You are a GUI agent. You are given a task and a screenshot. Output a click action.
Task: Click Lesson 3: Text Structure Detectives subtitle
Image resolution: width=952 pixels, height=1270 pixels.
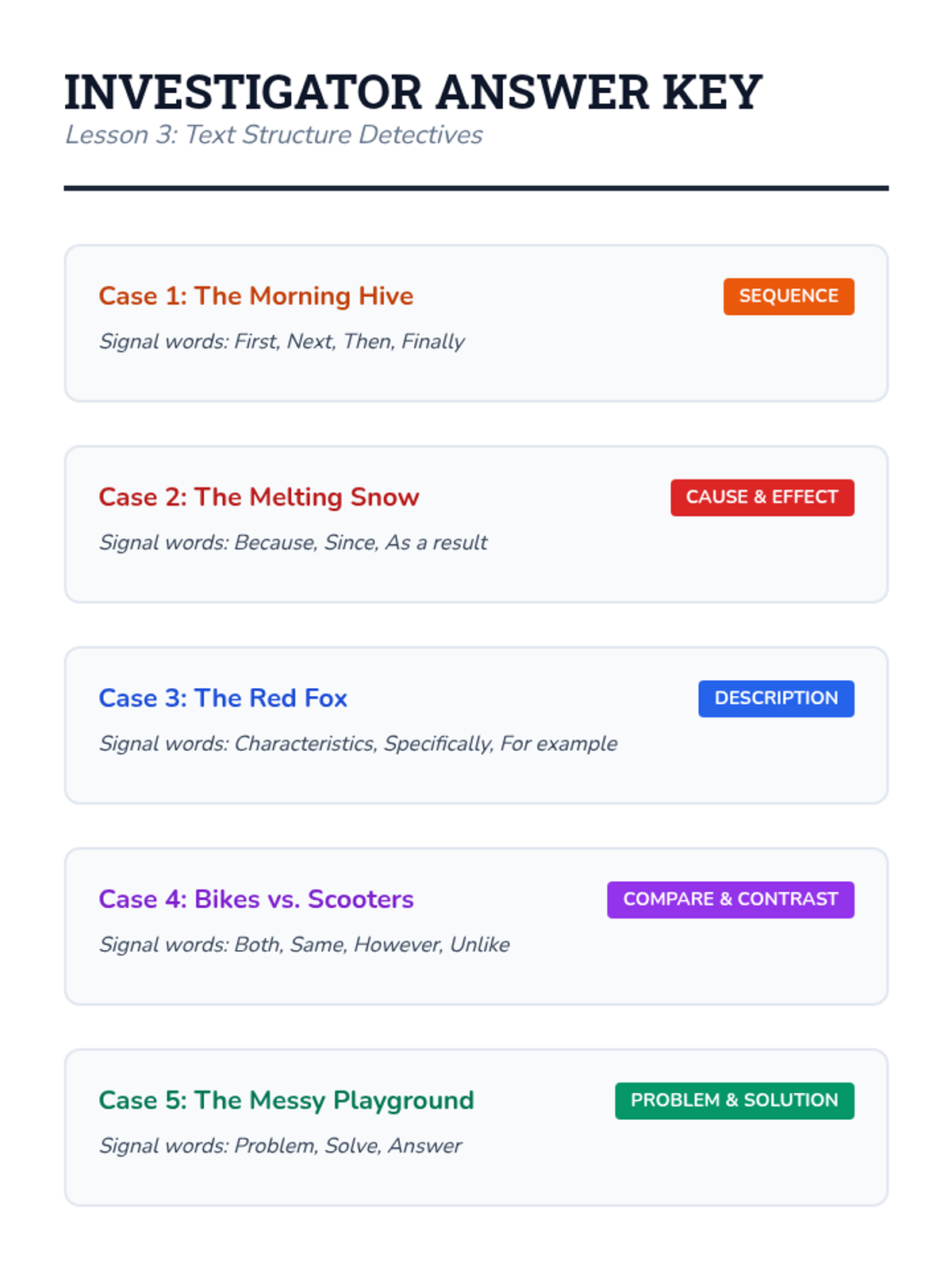(274, 135)
